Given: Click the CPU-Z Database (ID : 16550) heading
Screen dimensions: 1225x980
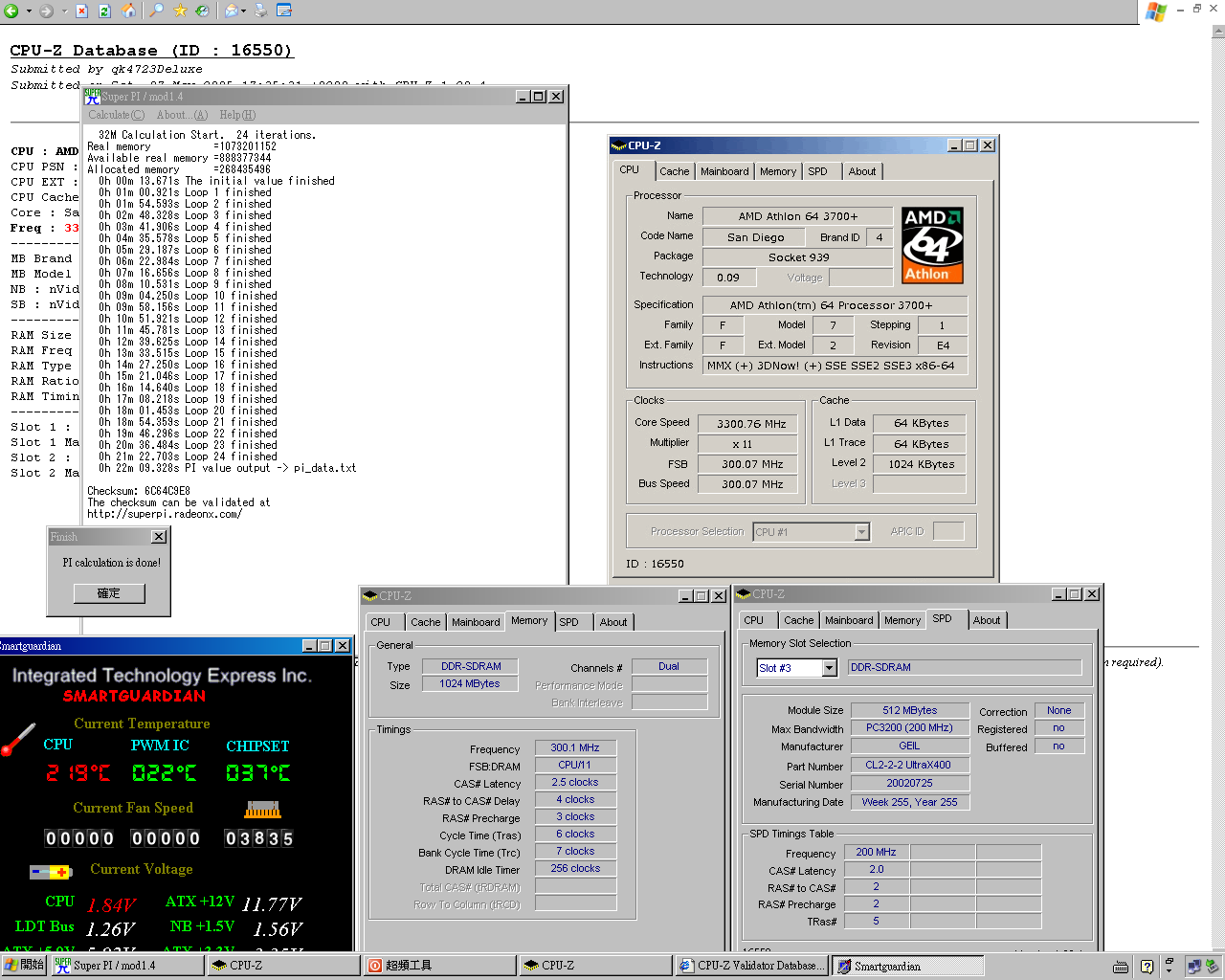Looking at the screenshot, I should tap(151, 51).
